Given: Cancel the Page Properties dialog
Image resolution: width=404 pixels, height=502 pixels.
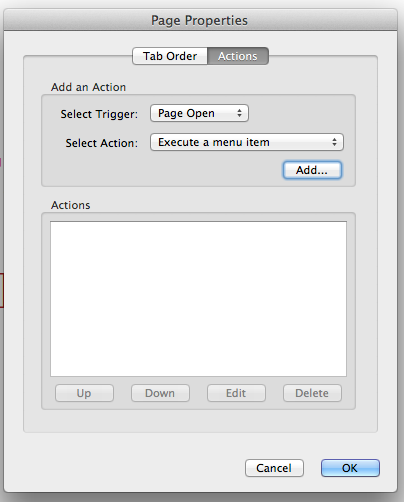Looking at the screenshot, I should tap(274, 468).
